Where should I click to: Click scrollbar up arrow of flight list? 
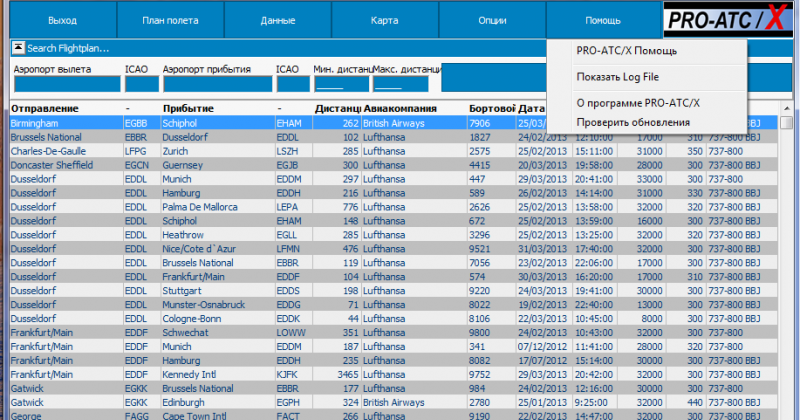[x=787, y=108]
